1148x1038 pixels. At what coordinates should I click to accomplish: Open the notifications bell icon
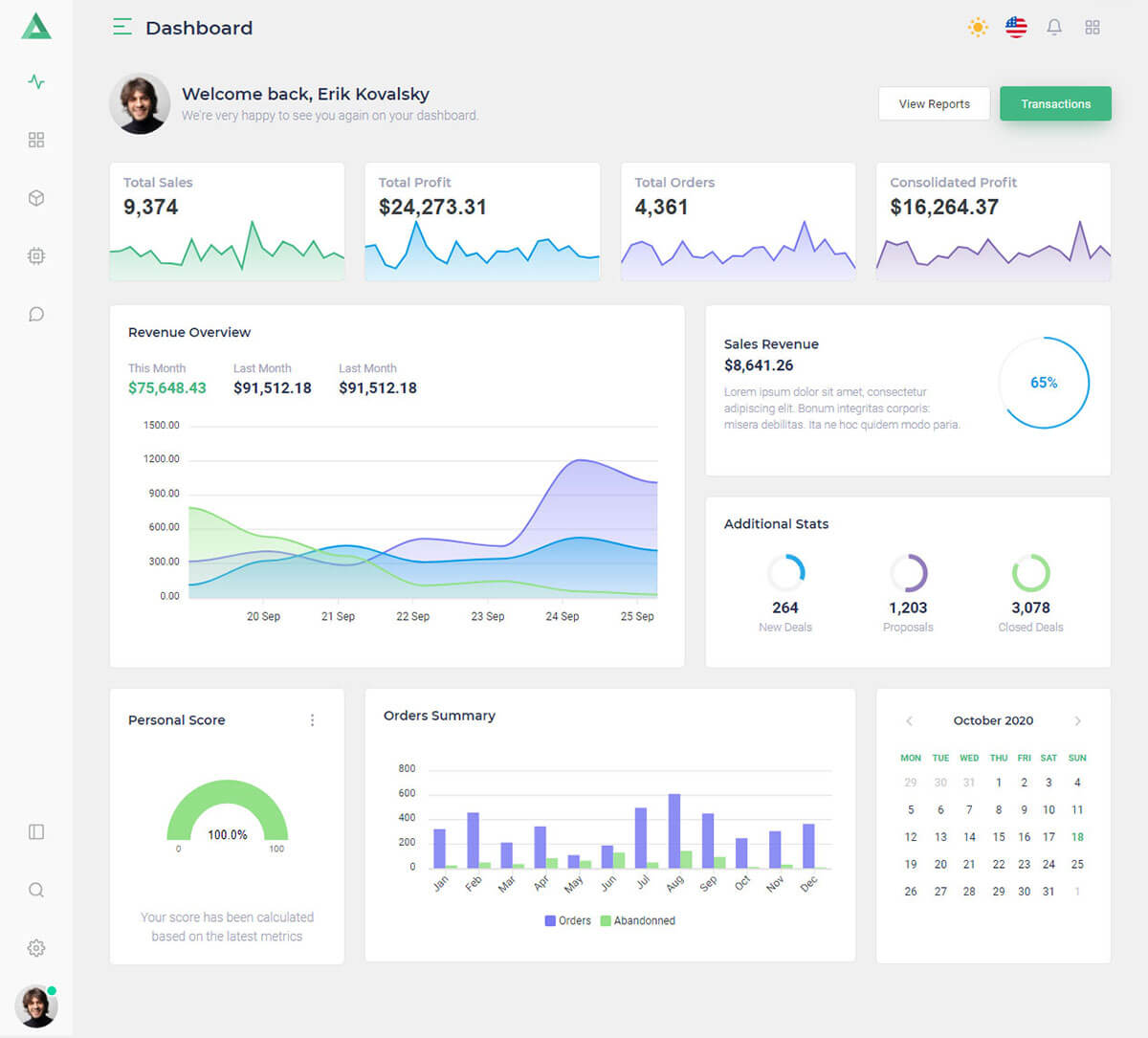coord(1054,28)
